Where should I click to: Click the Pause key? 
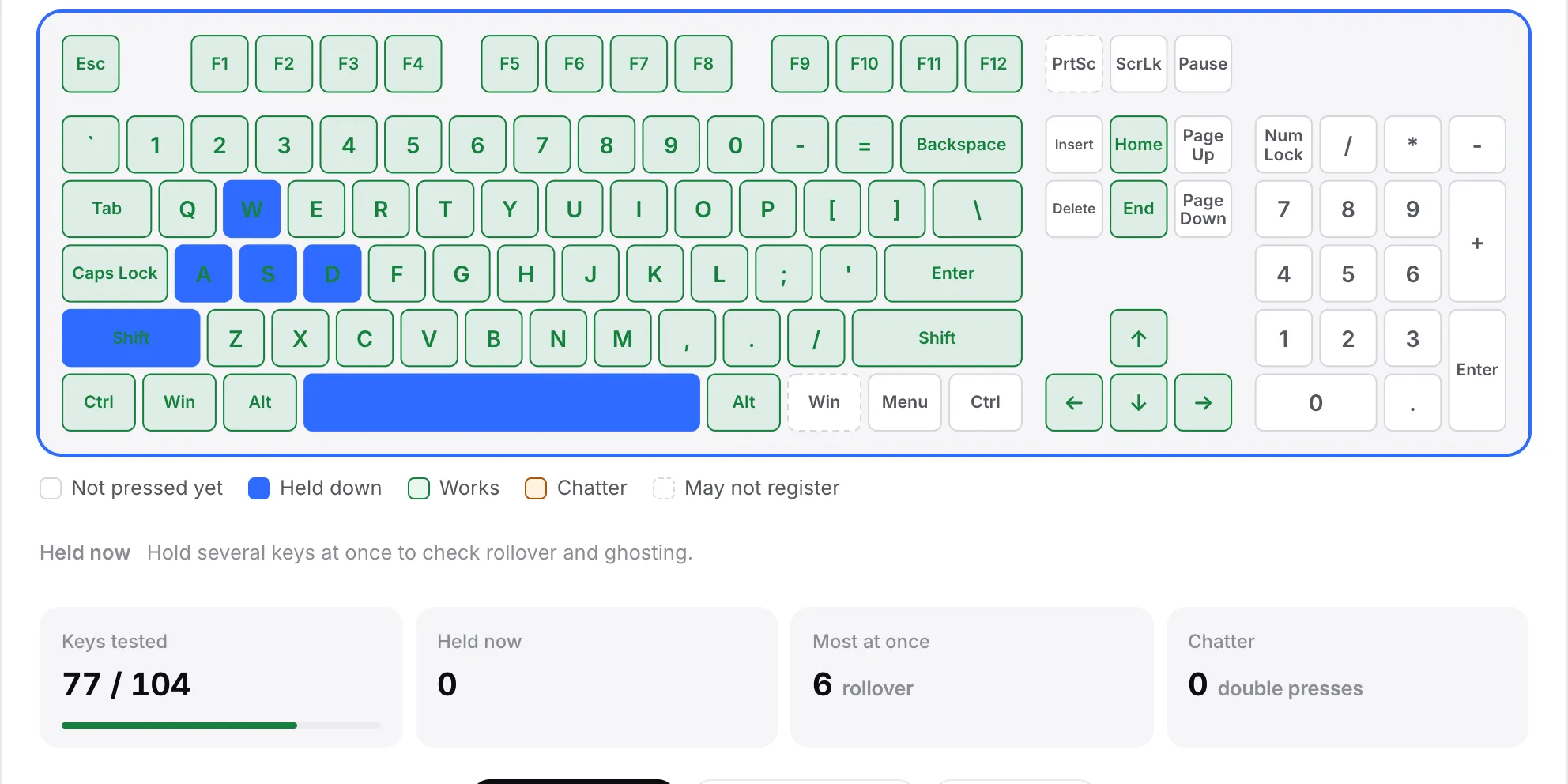pyautogui.click(x=1203, y=64)
